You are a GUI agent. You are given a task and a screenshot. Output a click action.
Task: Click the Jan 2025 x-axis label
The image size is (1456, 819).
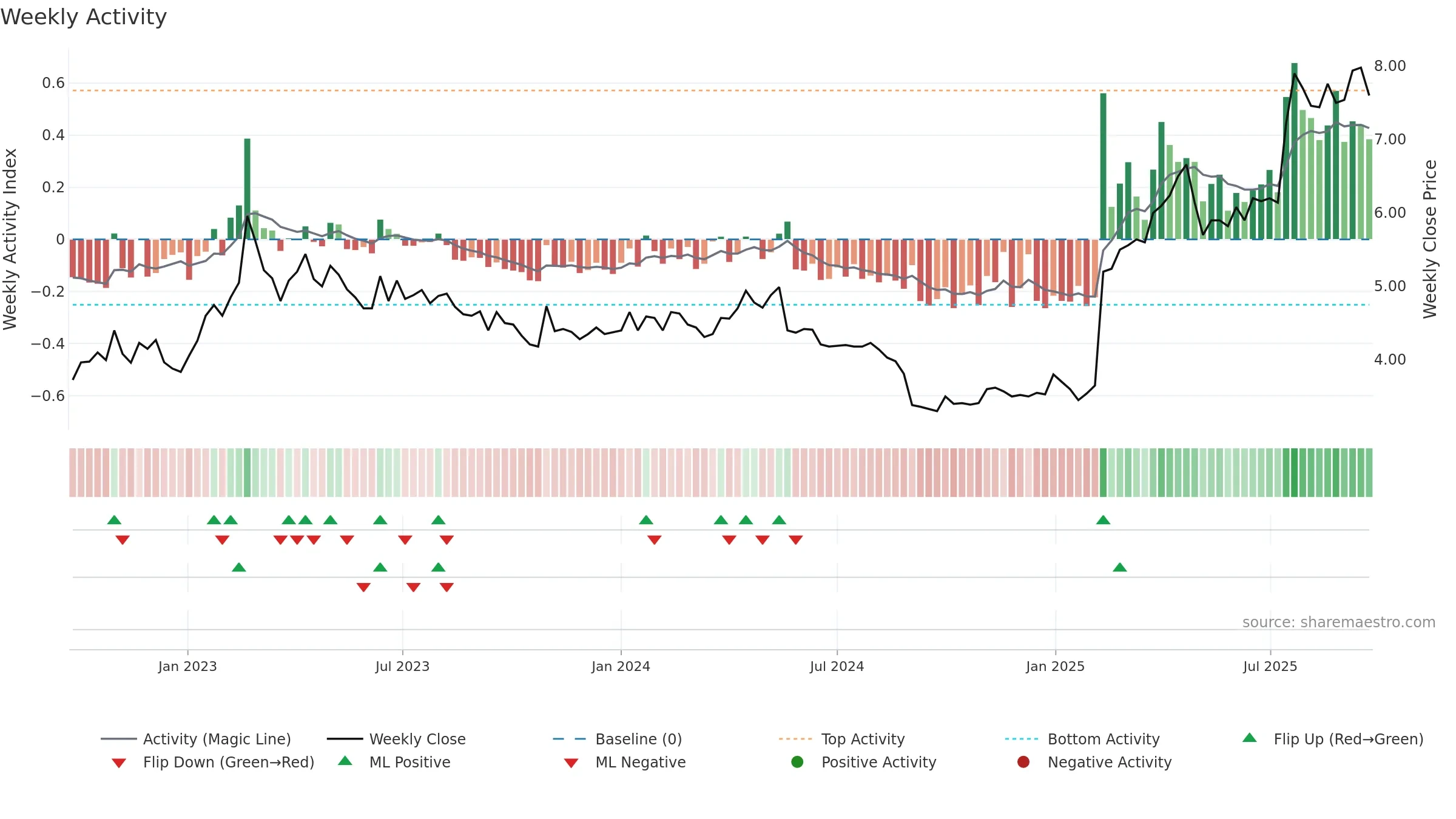point(1055,667)
